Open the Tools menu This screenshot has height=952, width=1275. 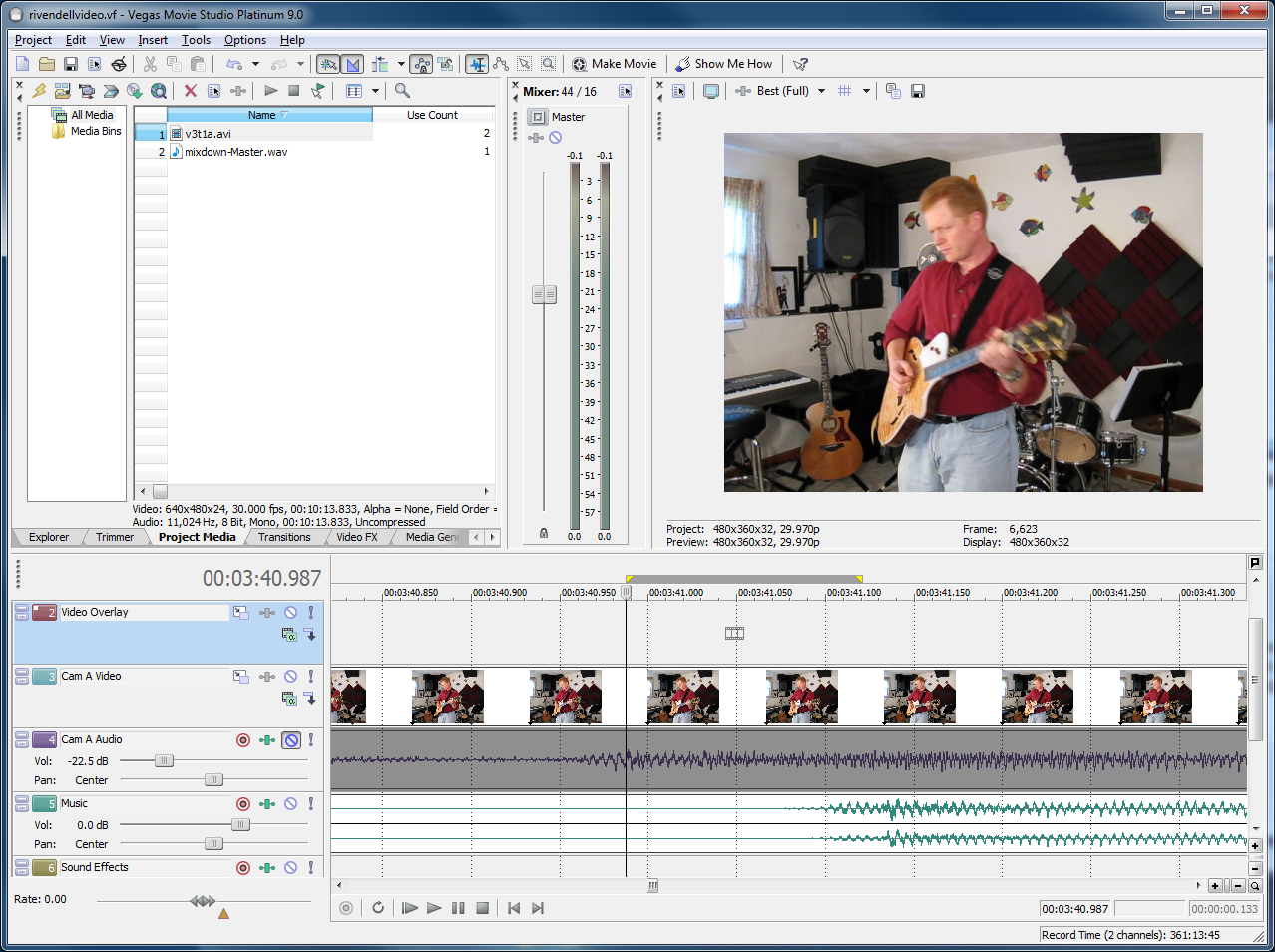click(x=196, y=40)
